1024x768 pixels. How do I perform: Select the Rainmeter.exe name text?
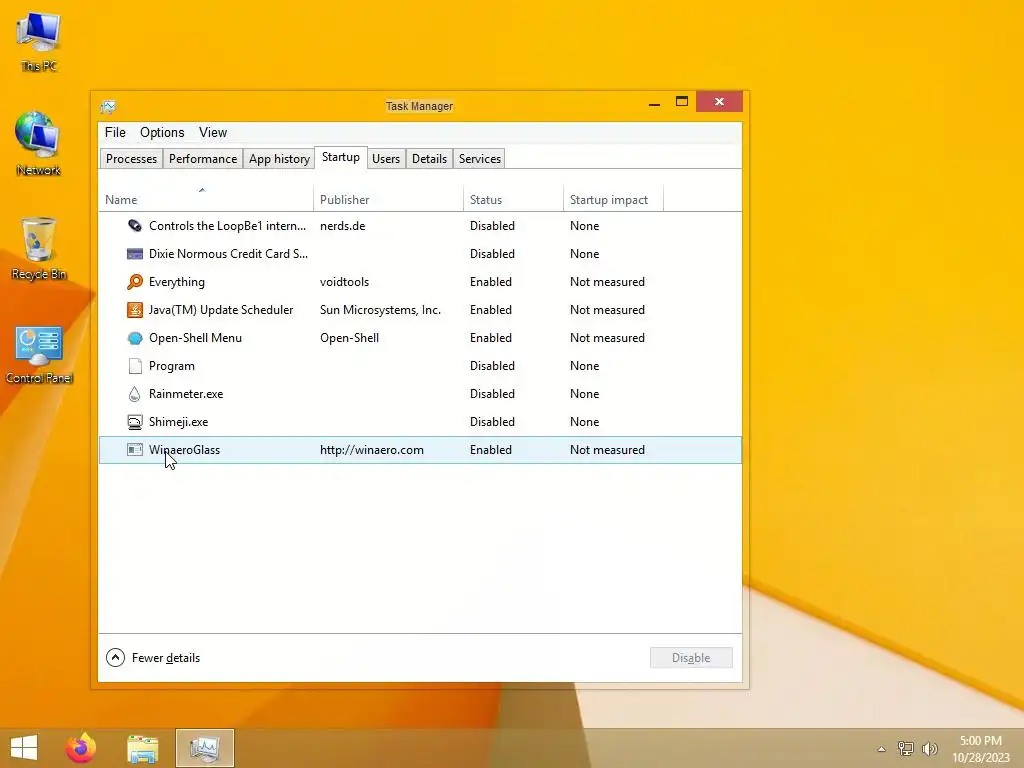point(185,394)
